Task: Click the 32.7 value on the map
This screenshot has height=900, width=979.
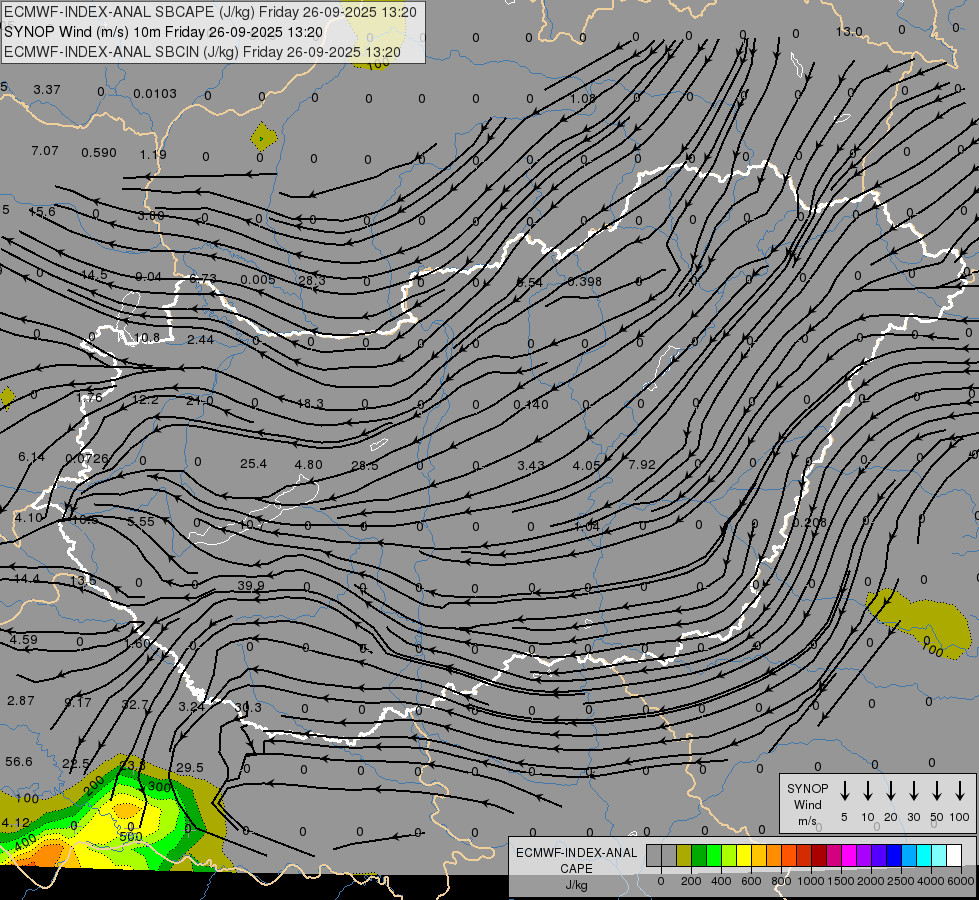Action: coord(135,705)
